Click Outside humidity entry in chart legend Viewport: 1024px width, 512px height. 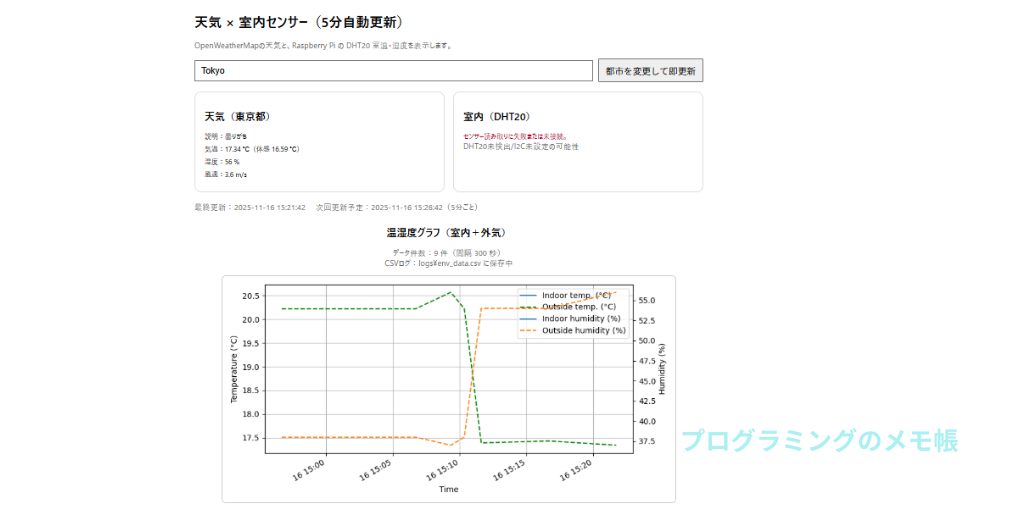click(x=582, y=329)
